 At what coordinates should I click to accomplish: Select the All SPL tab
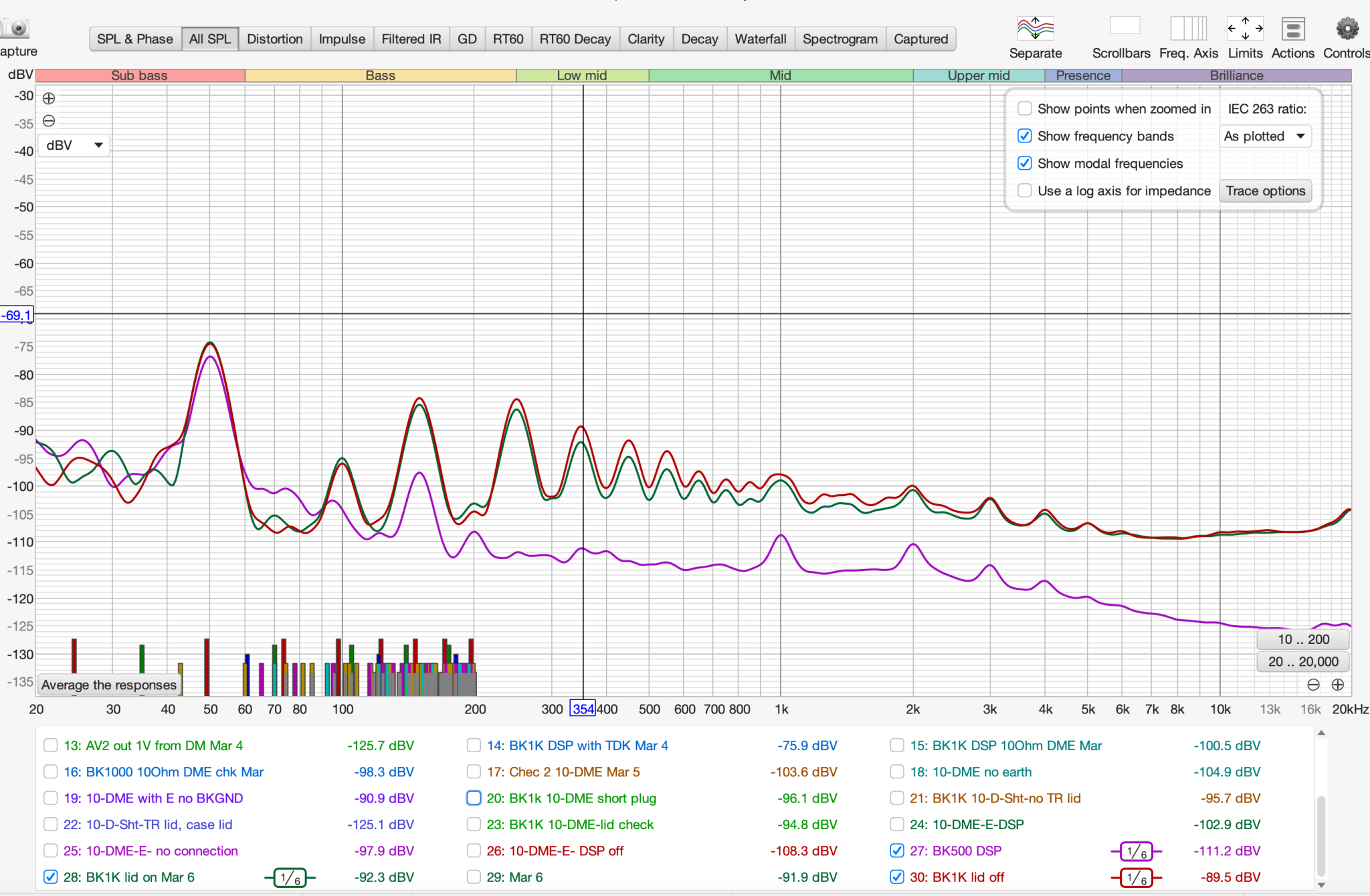click(x=210, y=39)
